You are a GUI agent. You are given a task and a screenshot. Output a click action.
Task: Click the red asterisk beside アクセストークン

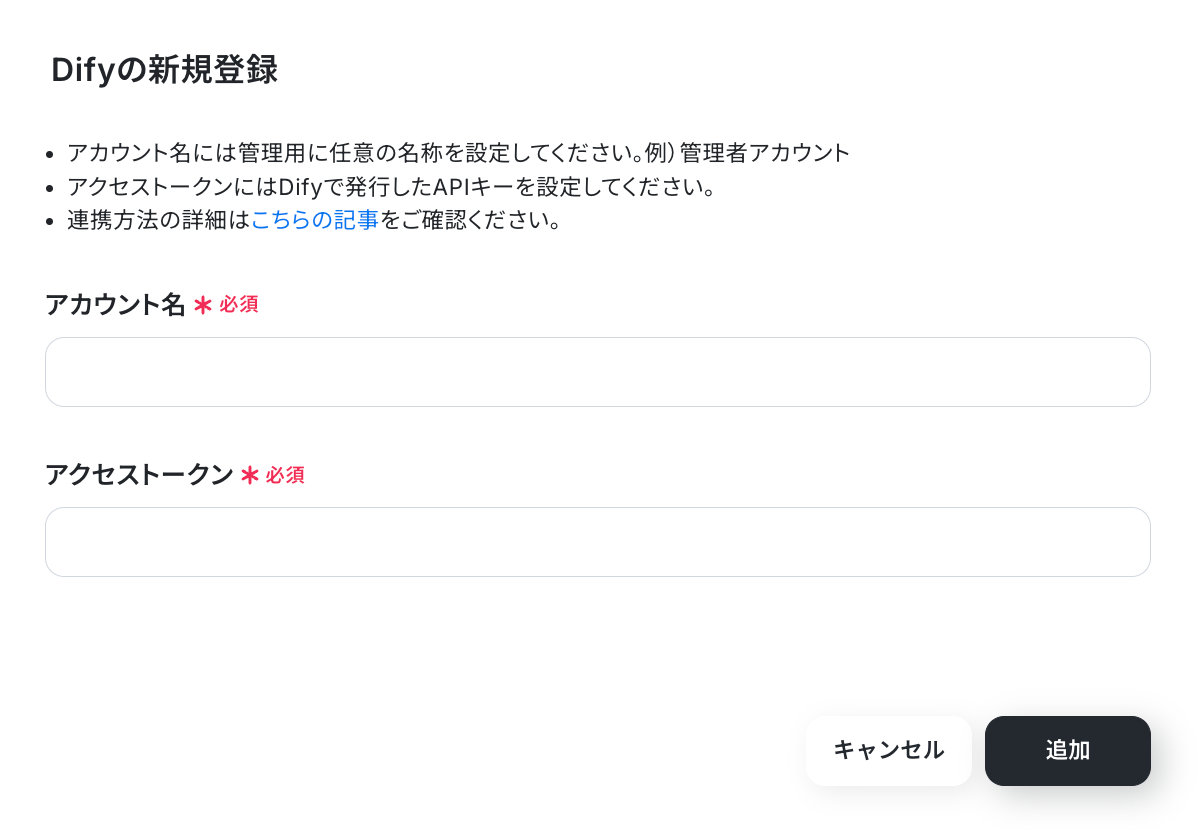pos(249,475)
